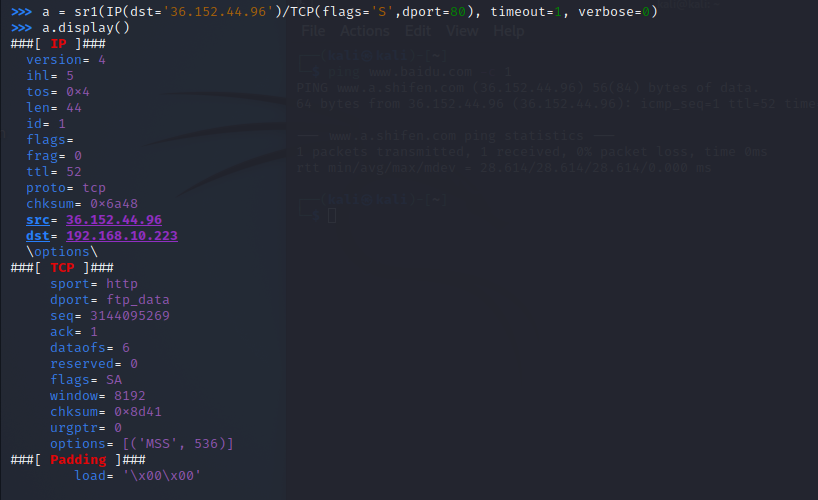Click the 'dport= ftp_data' line
The width and height of the screenshot is (818, 500).
110,300
